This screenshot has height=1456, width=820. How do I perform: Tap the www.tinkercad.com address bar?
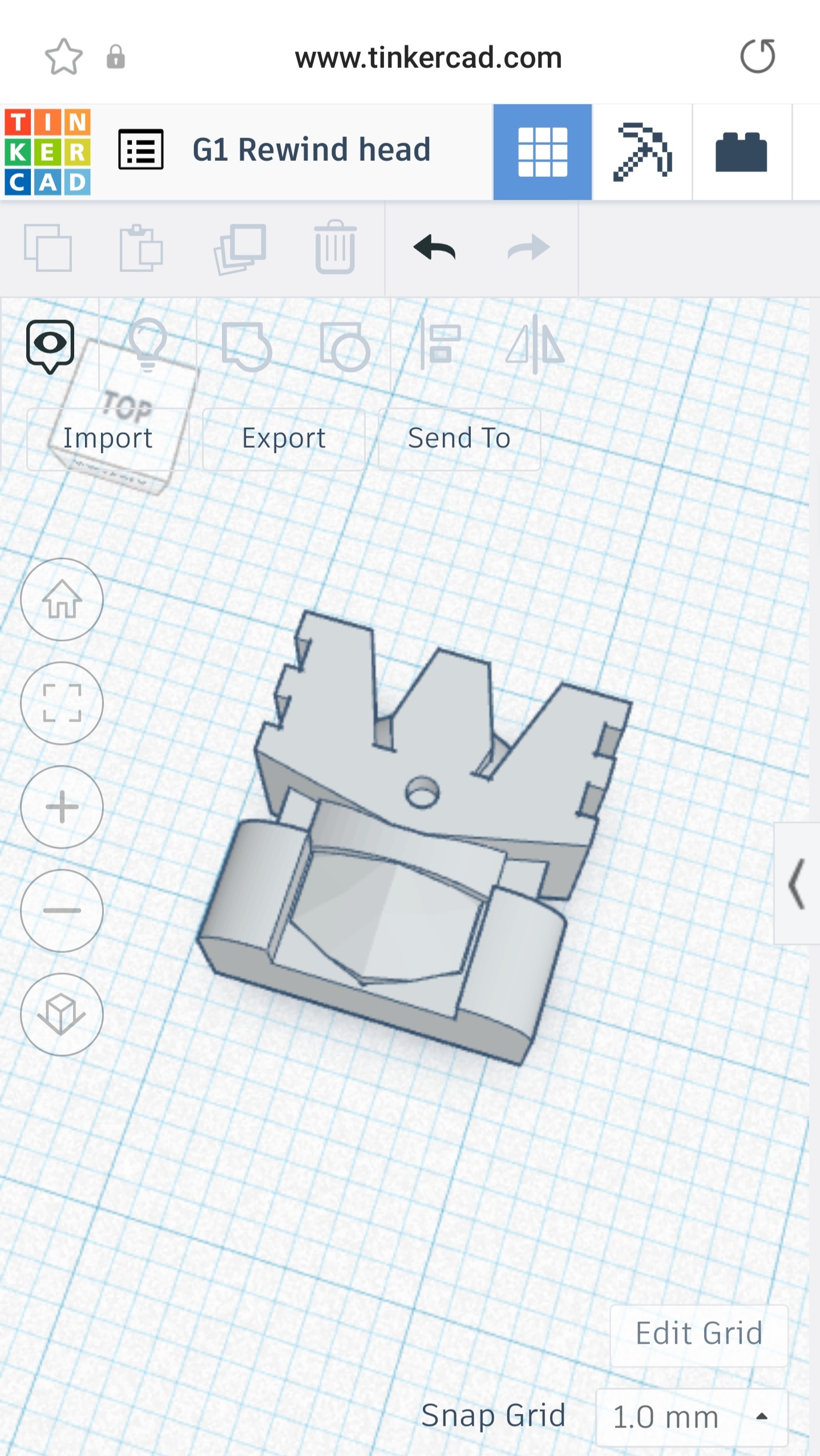click(429, 58)
